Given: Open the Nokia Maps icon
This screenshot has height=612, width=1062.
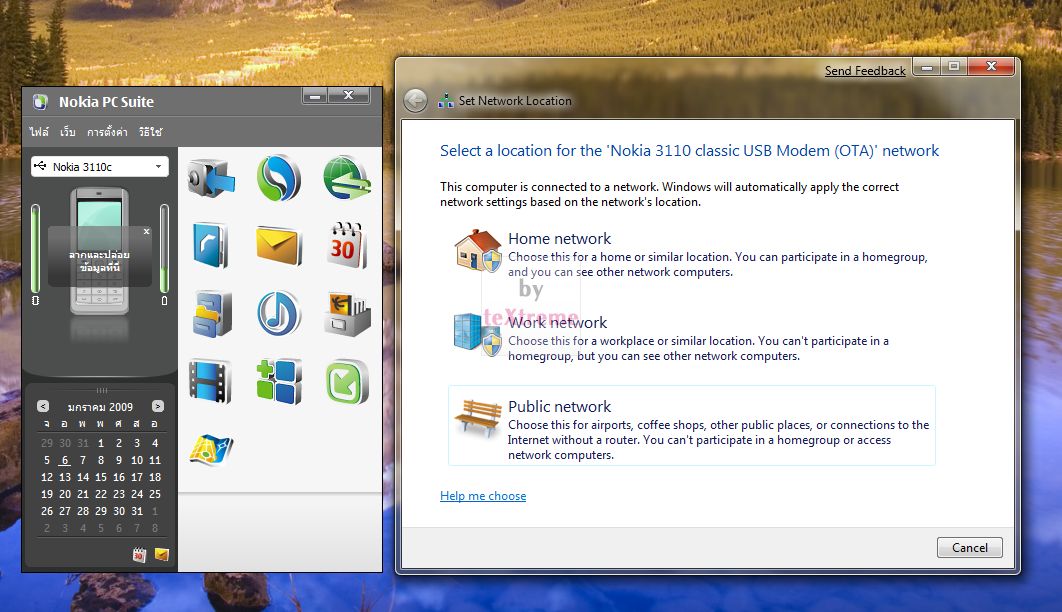Looking at the screenshot, I should click(x=211, y=450).
